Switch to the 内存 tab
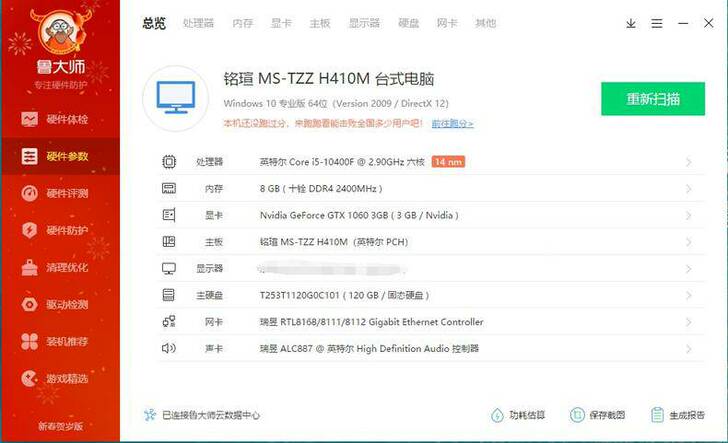 coord(243,23)
